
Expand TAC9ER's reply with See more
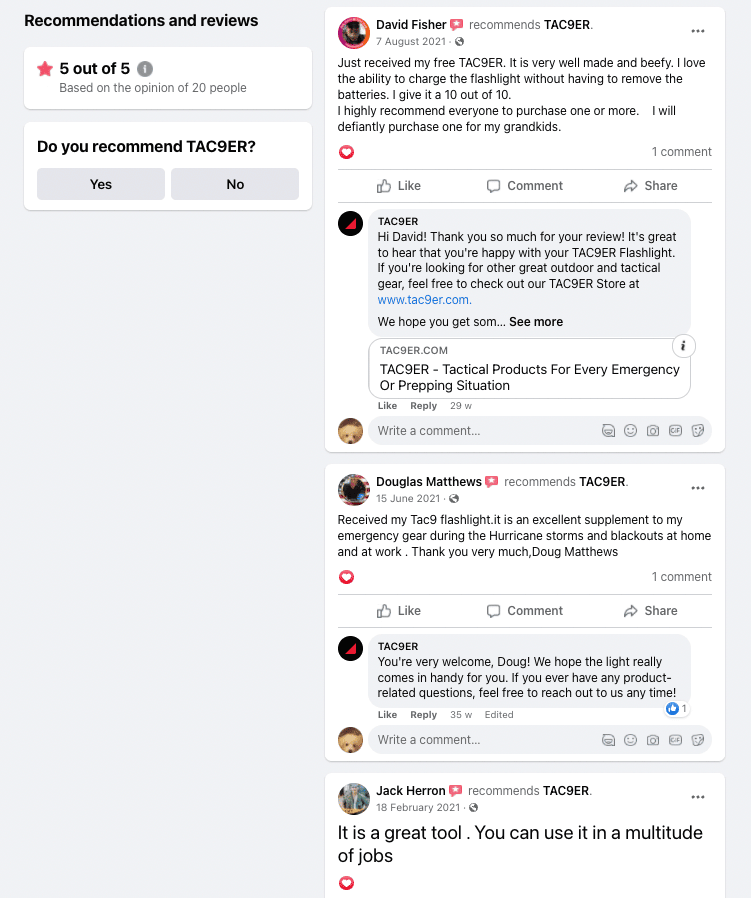[x=536, y=322]
